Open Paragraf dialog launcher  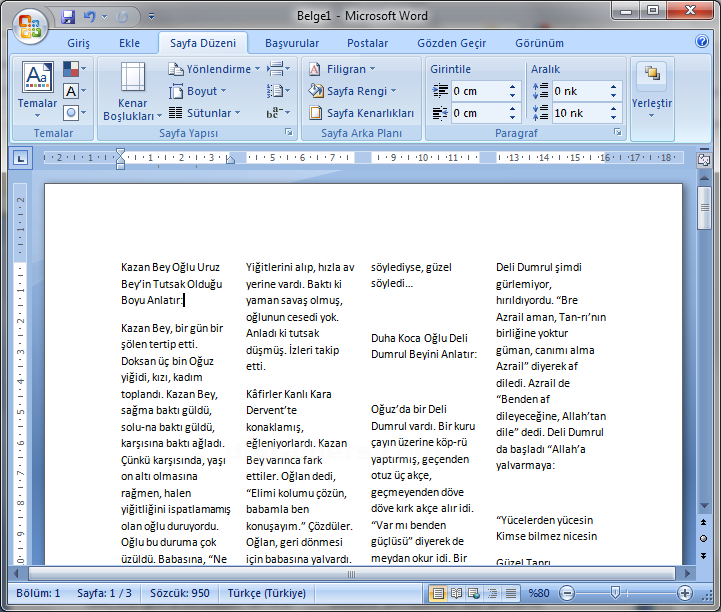point(618,132)
